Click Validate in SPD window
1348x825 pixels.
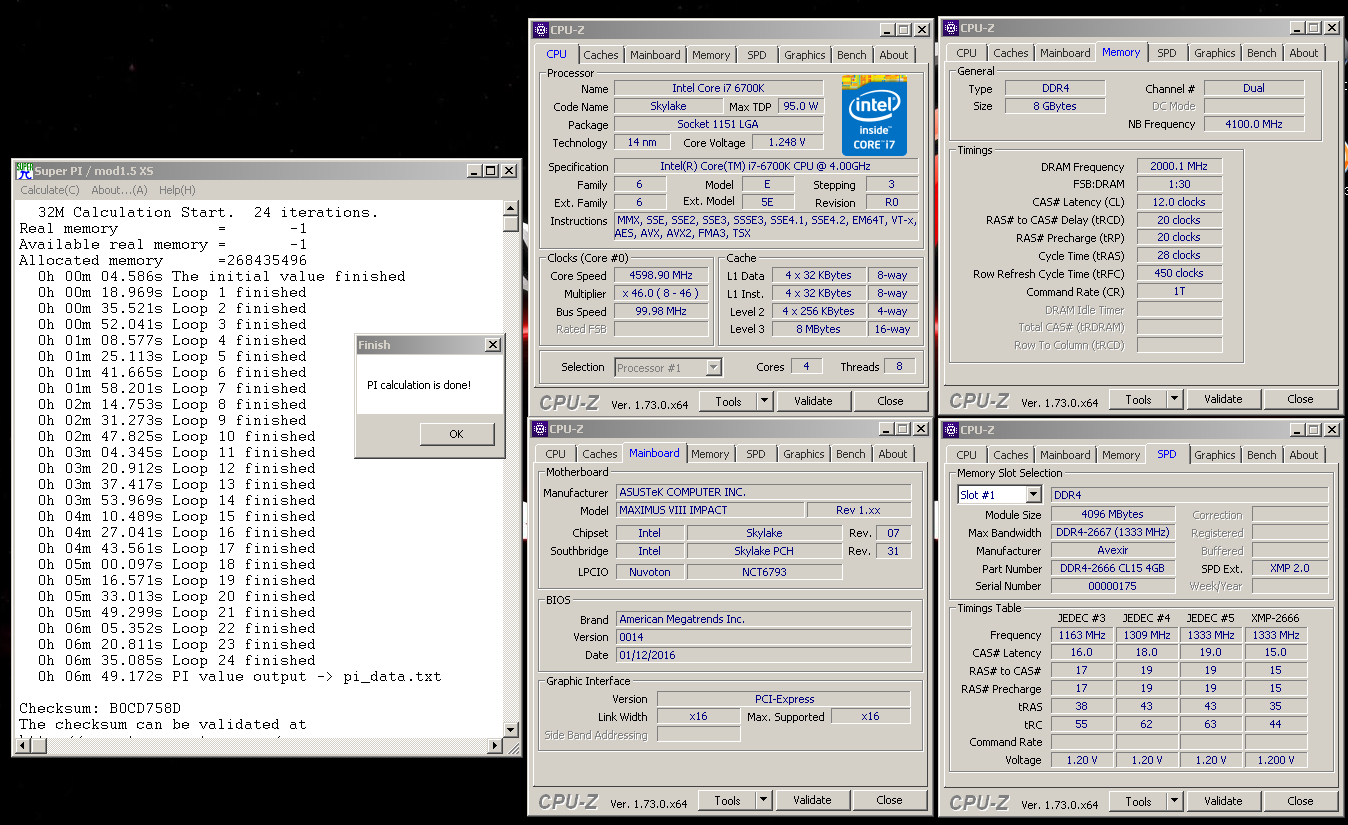point(1223,801)
